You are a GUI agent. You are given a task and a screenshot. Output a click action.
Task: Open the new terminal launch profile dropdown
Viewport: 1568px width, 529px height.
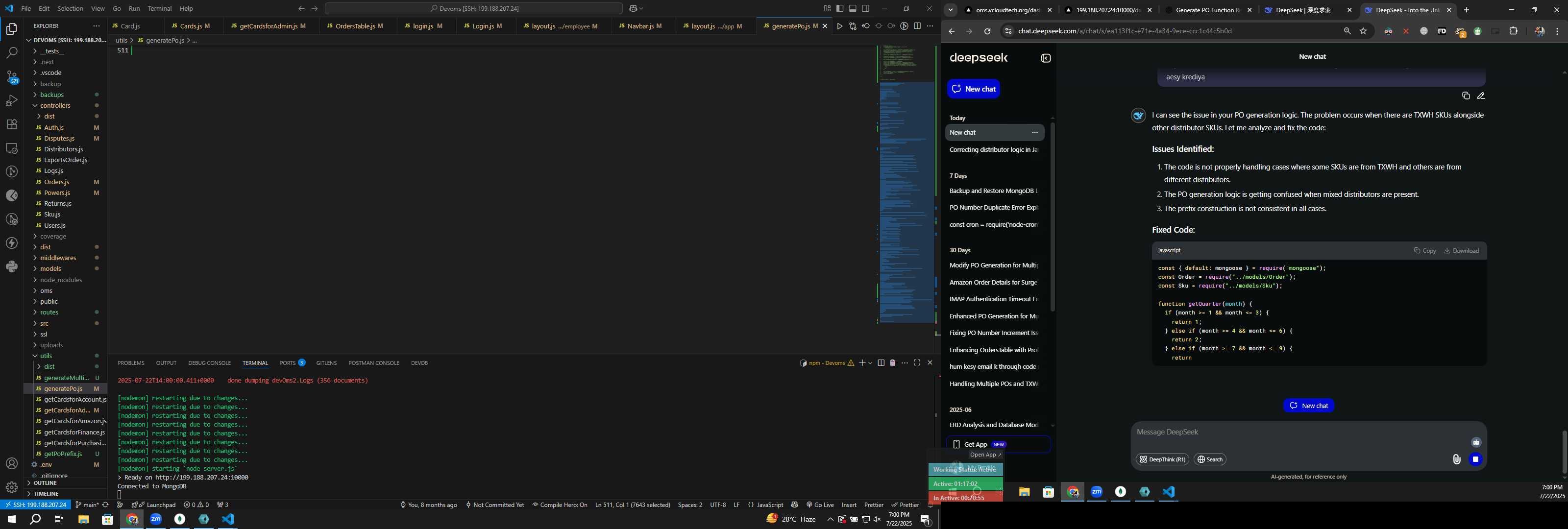coord(870,363)
